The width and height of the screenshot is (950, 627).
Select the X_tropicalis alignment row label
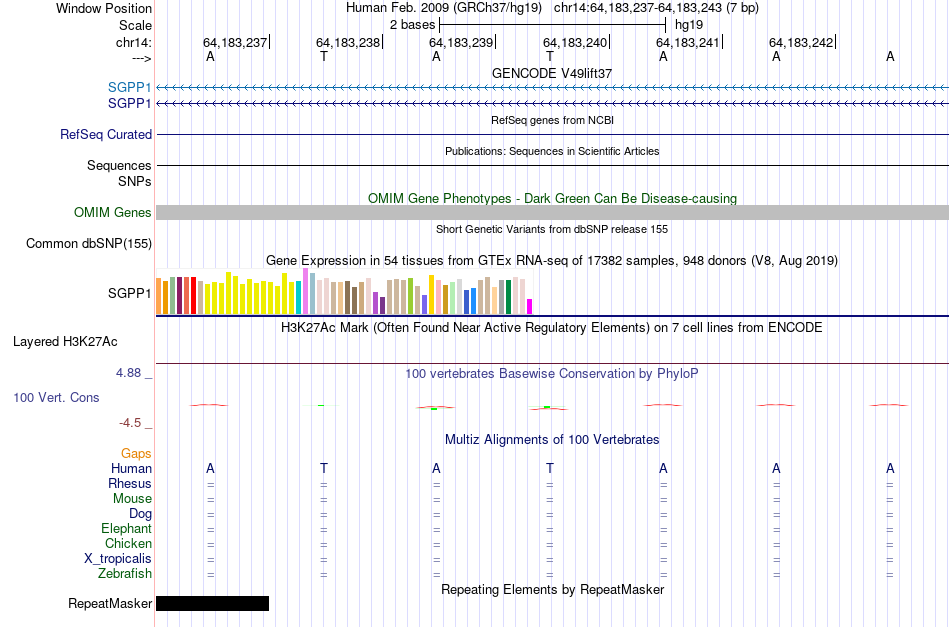[x=118, y=559]
